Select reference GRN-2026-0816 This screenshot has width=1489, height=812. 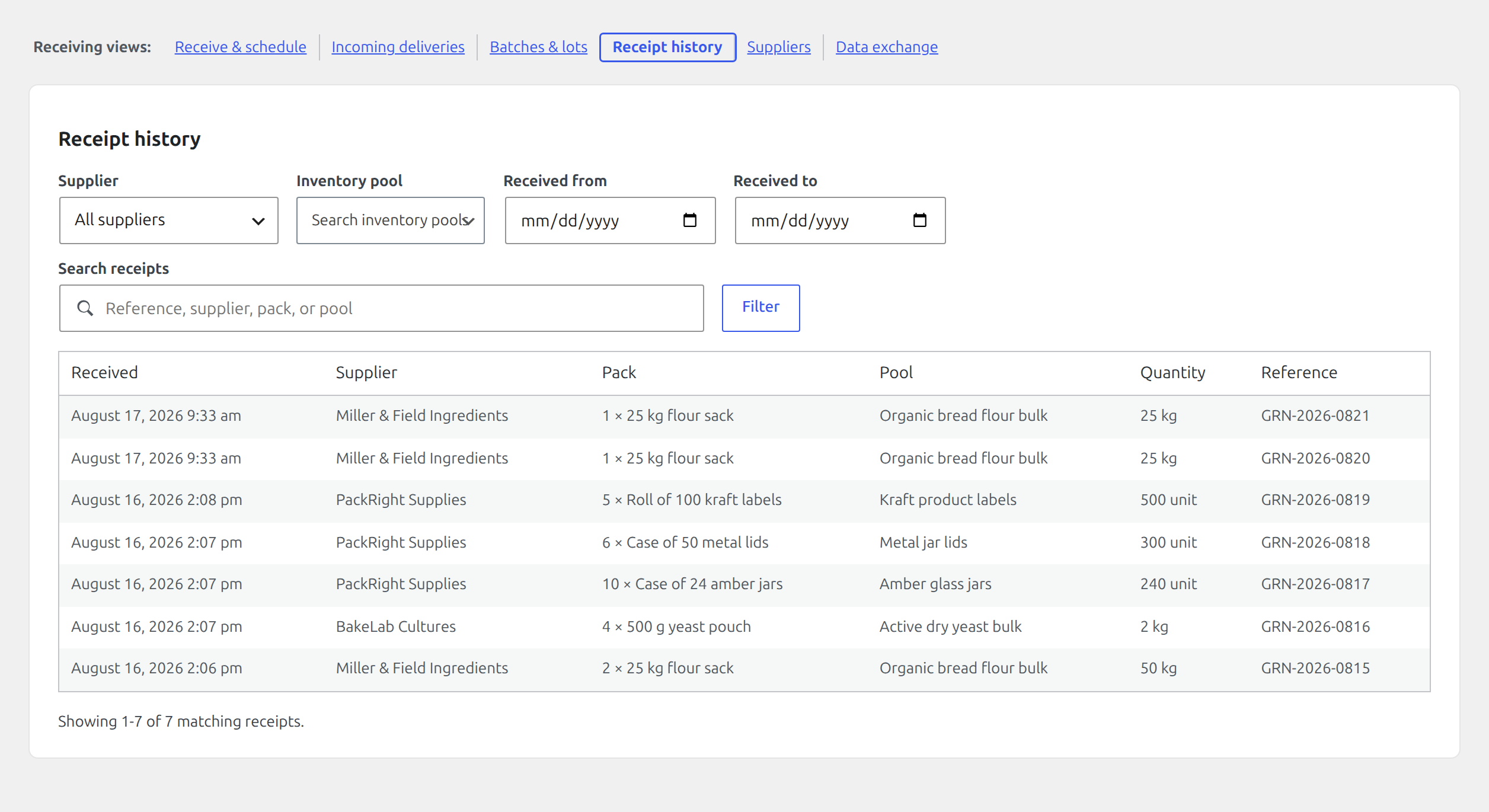1315,626
